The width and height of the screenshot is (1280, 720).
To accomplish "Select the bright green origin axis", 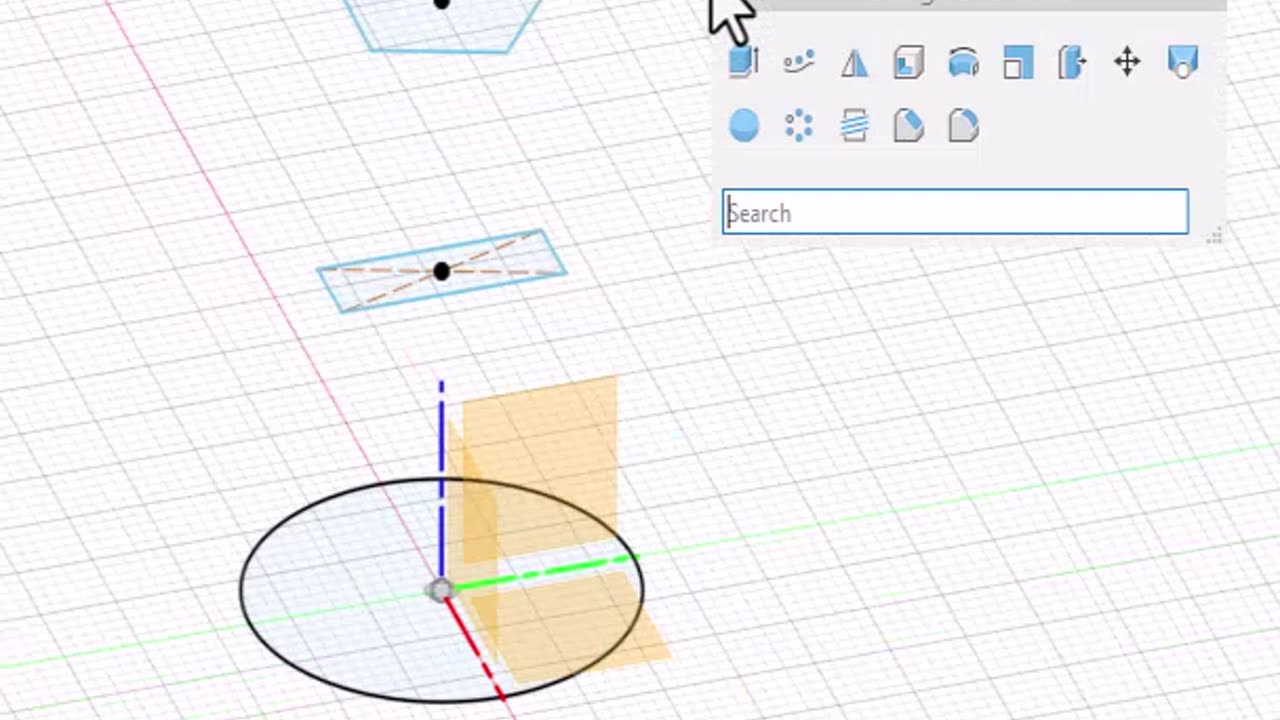I will tap(545, 573).
